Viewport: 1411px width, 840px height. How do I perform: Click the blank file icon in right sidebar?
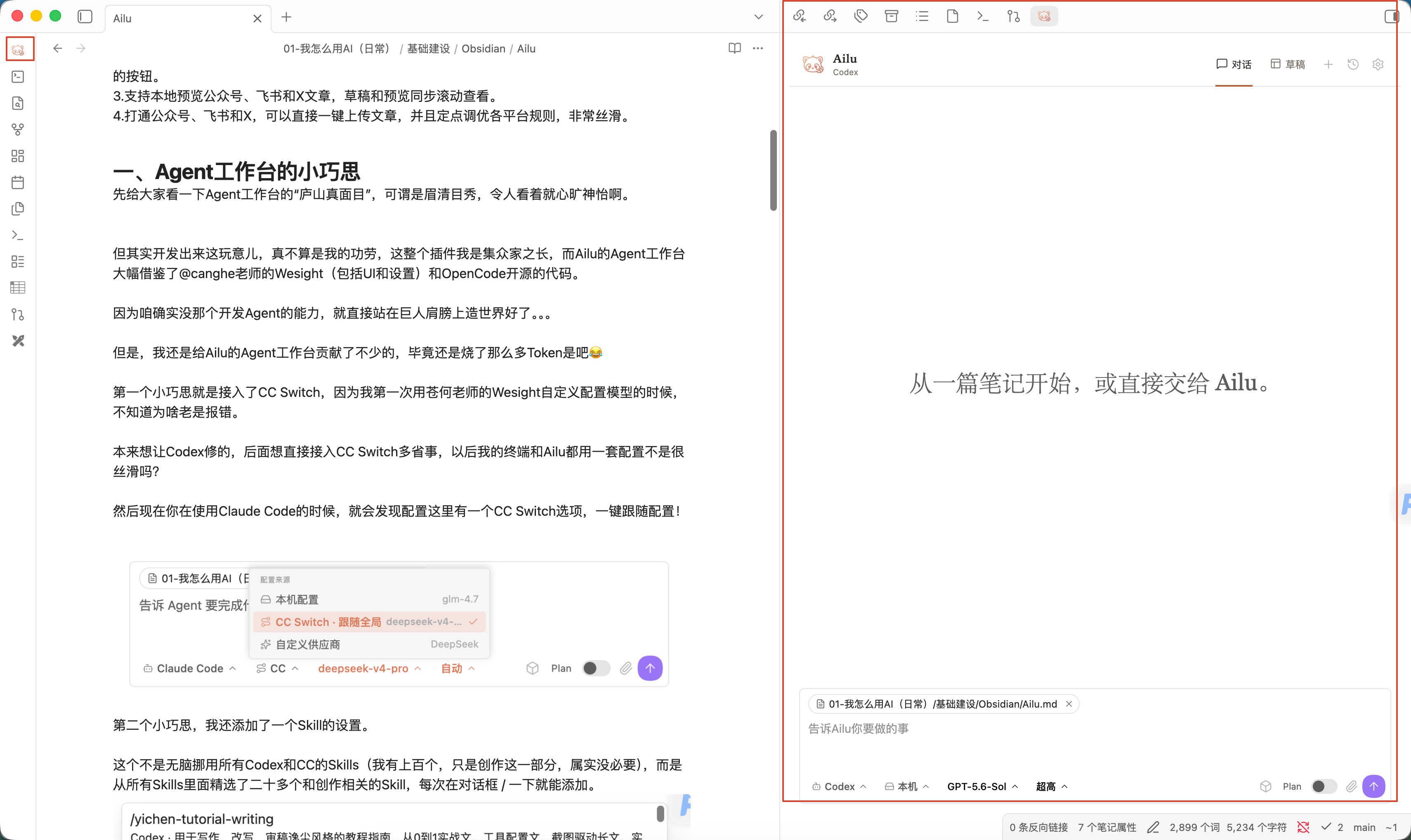(x=953, y=16)
